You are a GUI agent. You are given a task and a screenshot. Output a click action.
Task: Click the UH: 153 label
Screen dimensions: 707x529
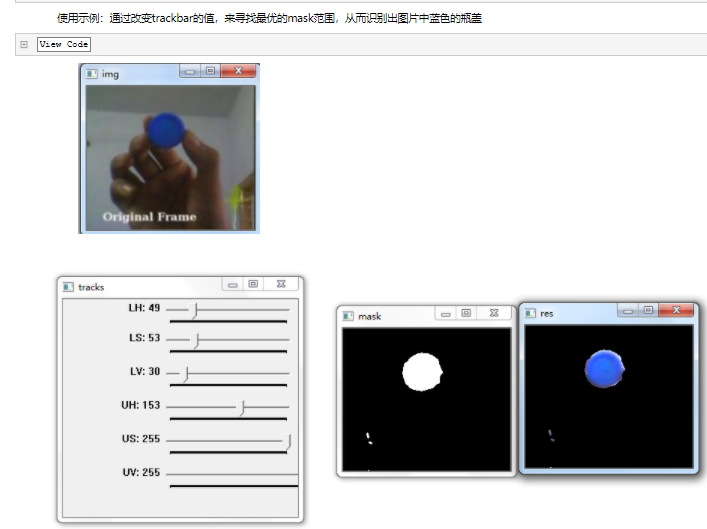point(141,405)
